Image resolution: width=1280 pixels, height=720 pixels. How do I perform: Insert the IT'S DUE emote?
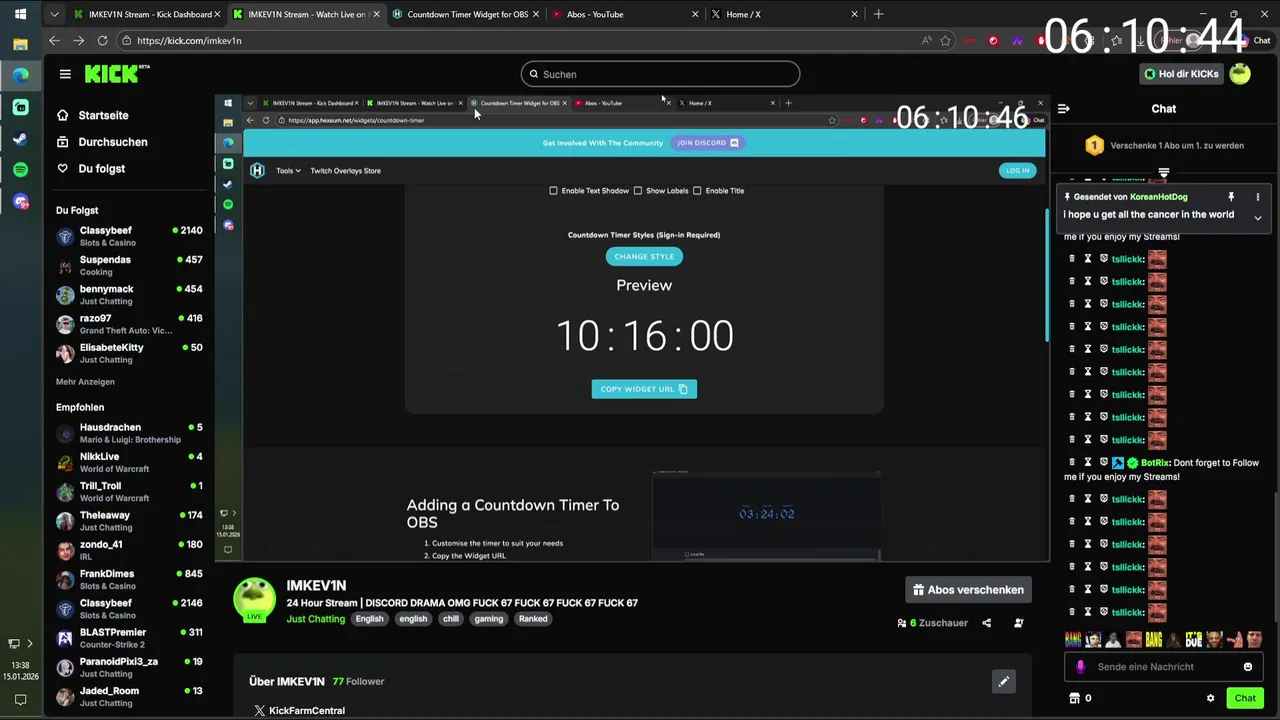pos(1193,639)
